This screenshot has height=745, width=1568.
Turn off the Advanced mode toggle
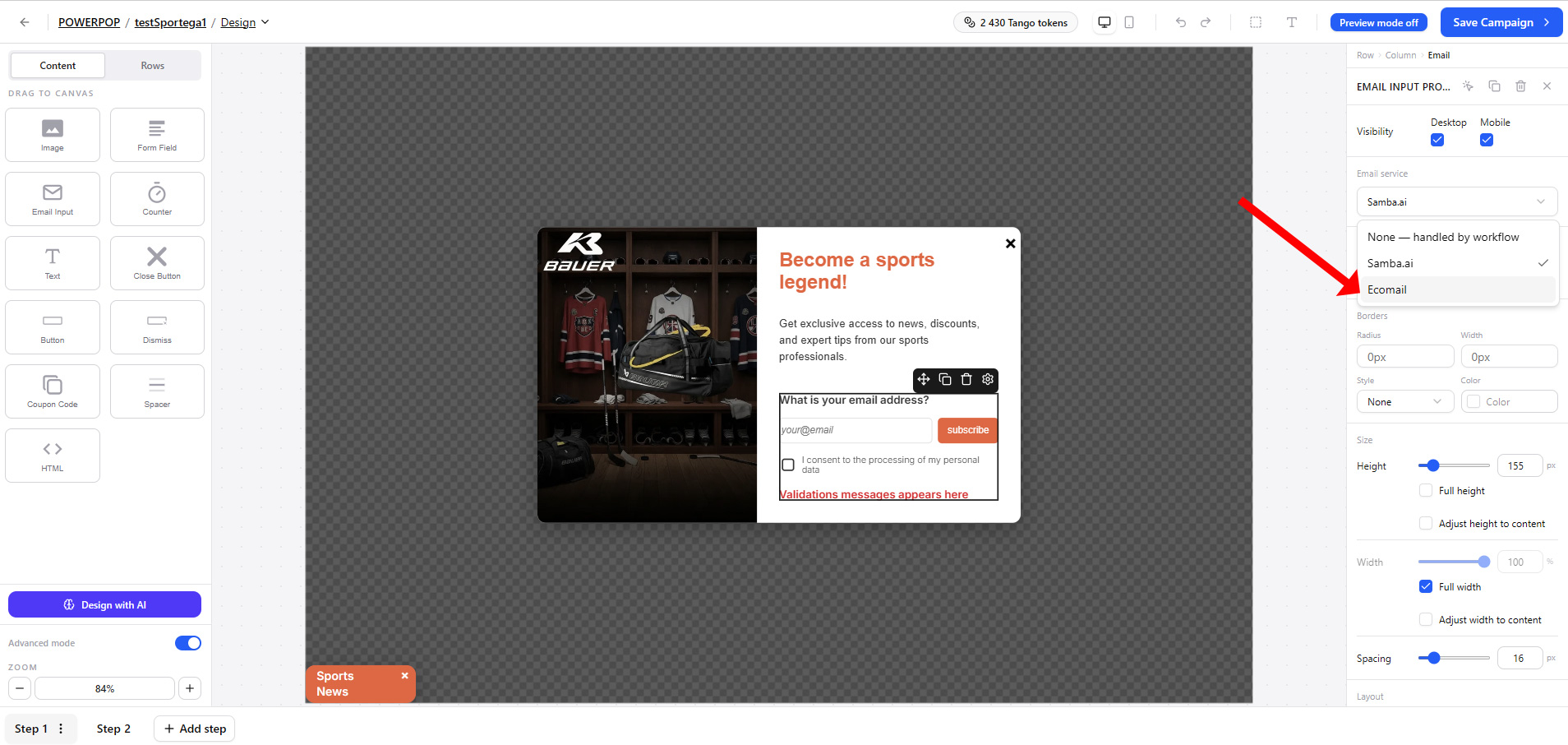pyautogui.click(x=188, y=643)
